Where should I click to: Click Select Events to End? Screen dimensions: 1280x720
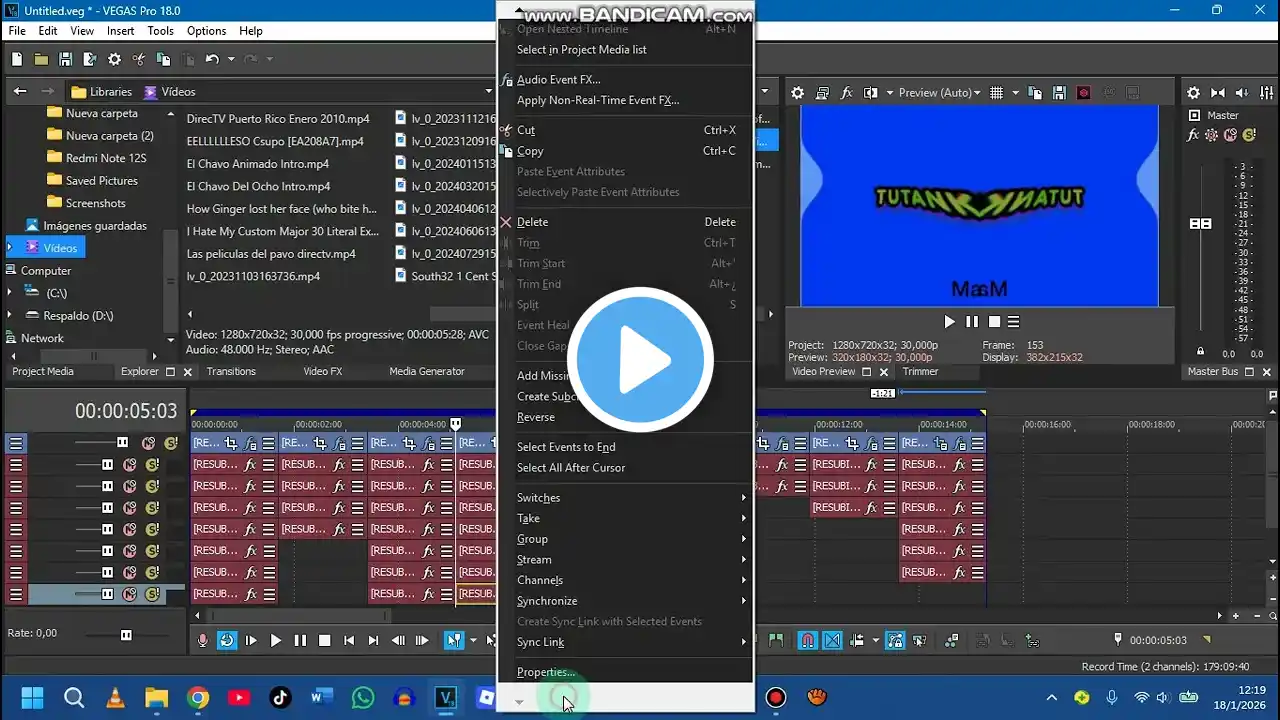click(x=566, y=447)
